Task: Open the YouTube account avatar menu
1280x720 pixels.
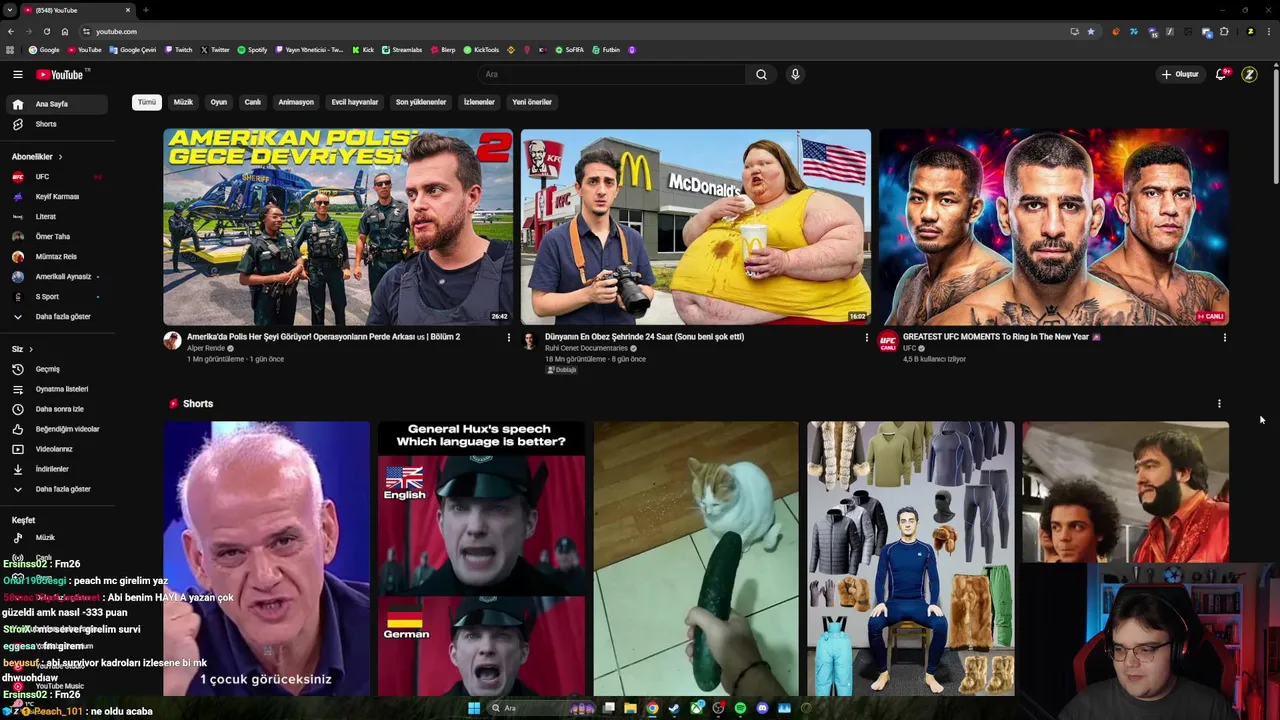Action: click(x=1249, y=74)
